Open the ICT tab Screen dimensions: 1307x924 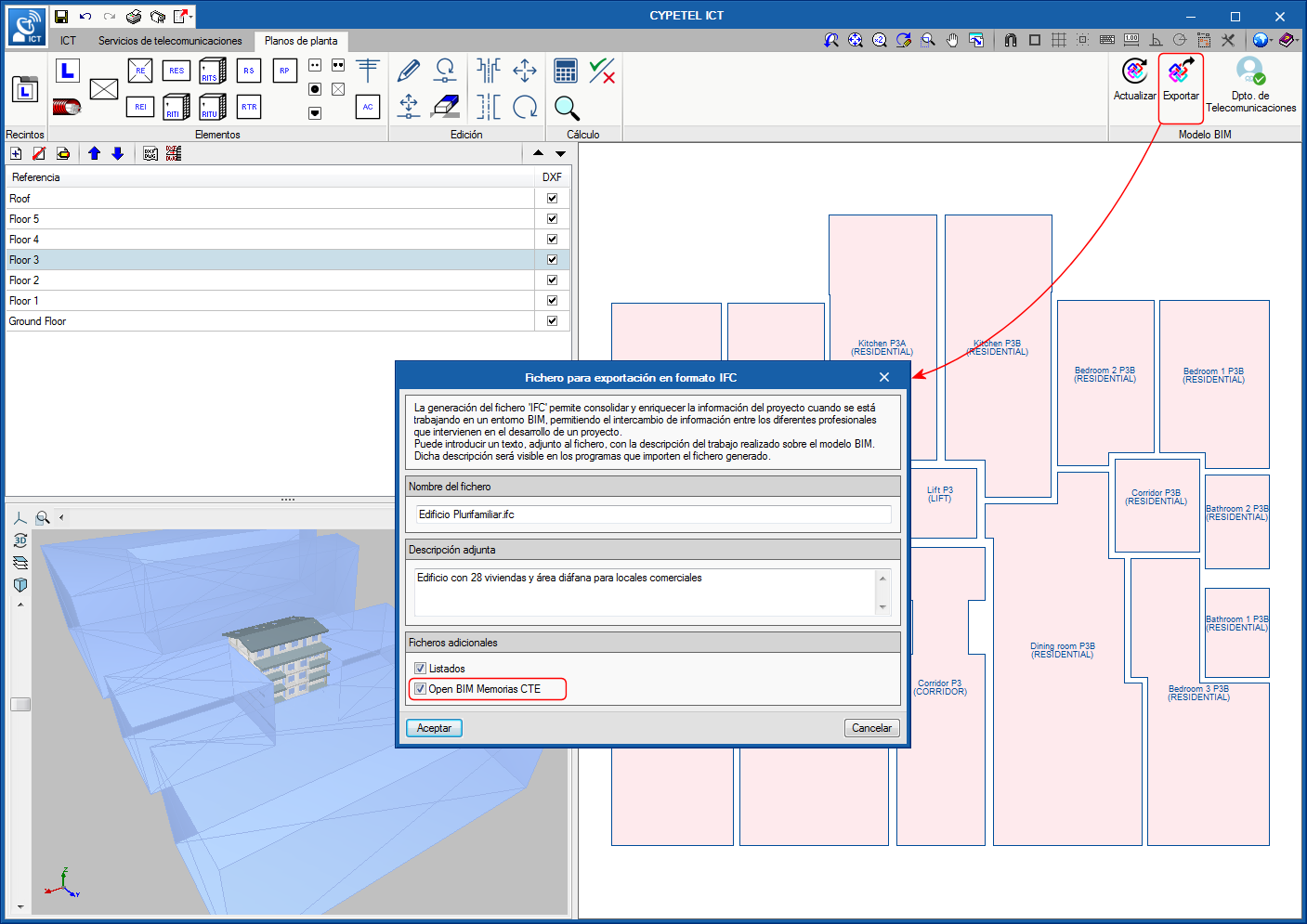pyautogui.click(x=68, y=41)
